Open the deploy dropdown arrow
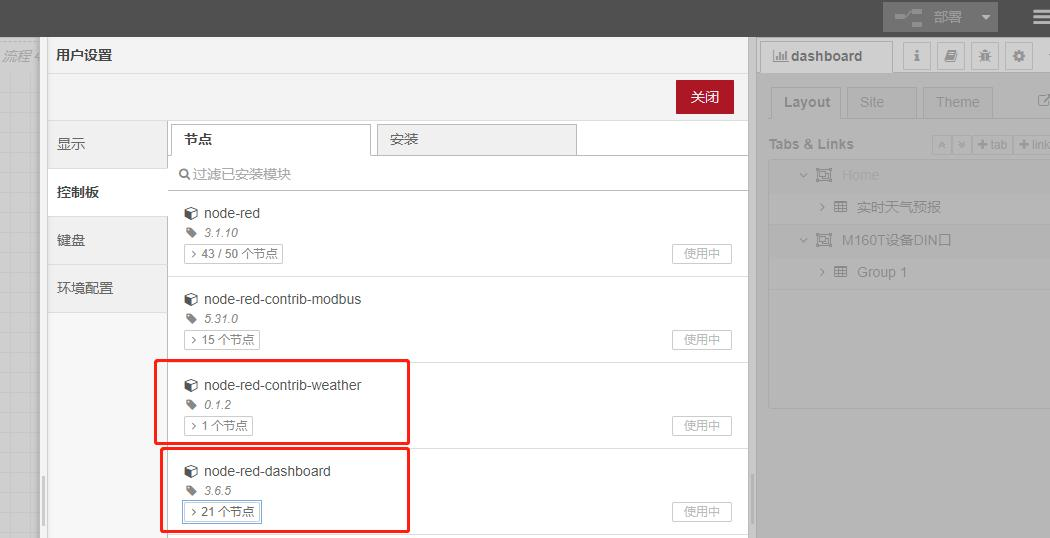This screenshot has width=1050, height=538. [x=986, y=17]
